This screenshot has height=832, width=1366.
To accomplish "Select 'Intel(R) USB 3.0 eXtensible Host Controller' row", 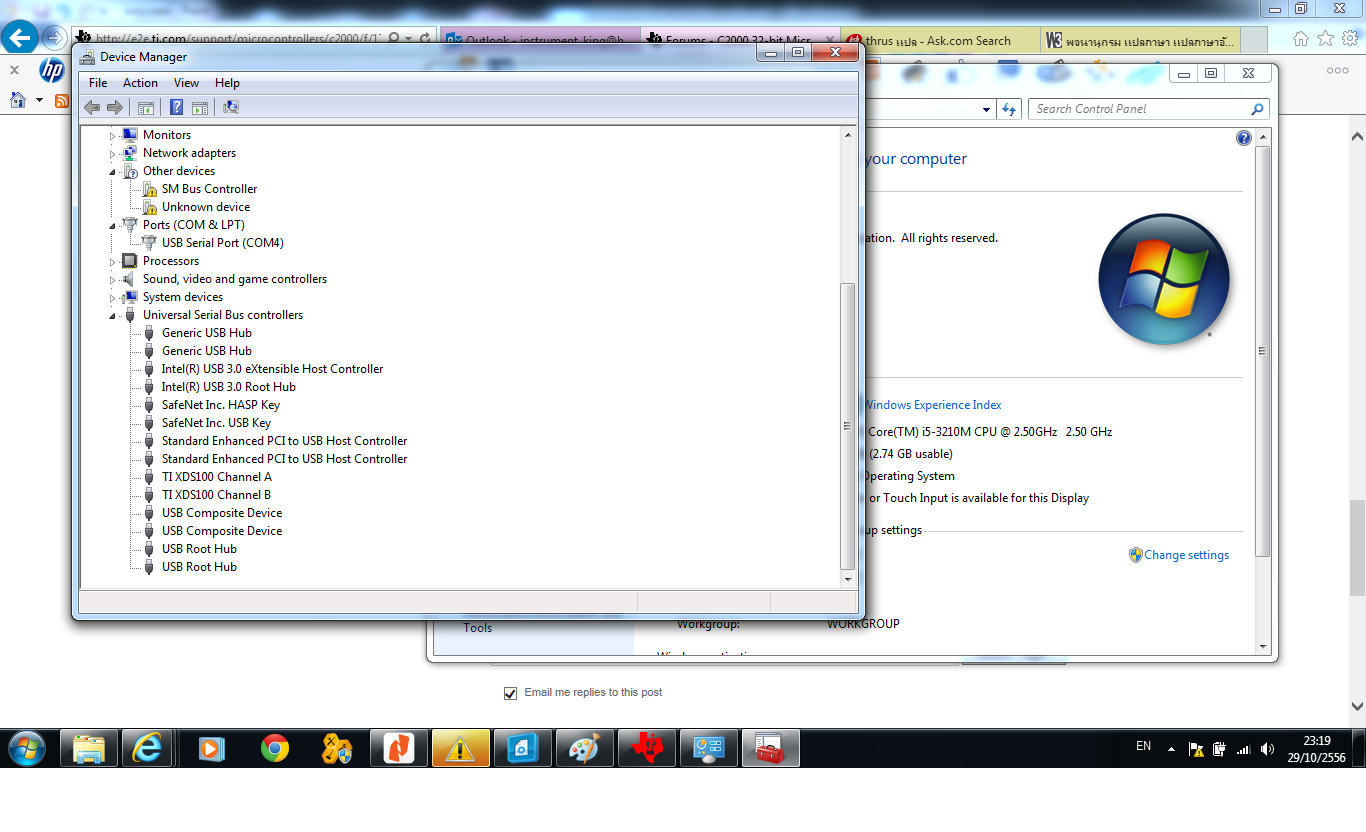I will (272, 369).
